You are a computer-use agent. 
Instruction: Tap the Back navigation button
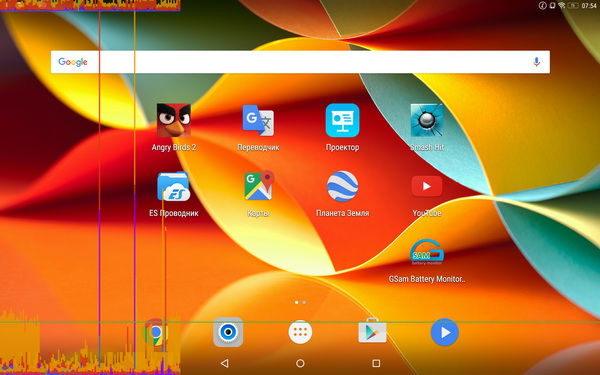(x=225, y=363)
